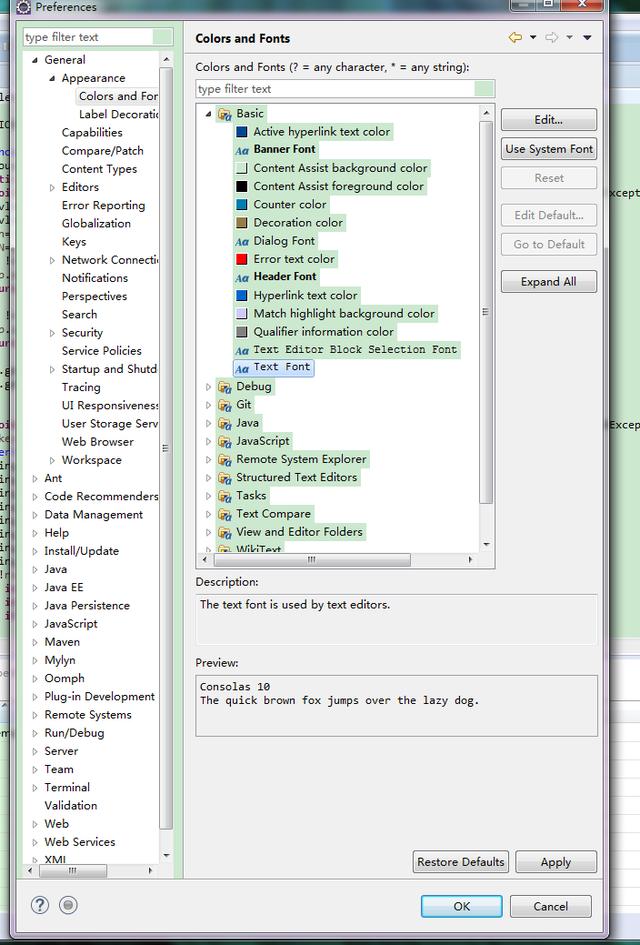640x945 pixels.
Task: Select Keys in the General preferences tree
Action: pos(74,242)
